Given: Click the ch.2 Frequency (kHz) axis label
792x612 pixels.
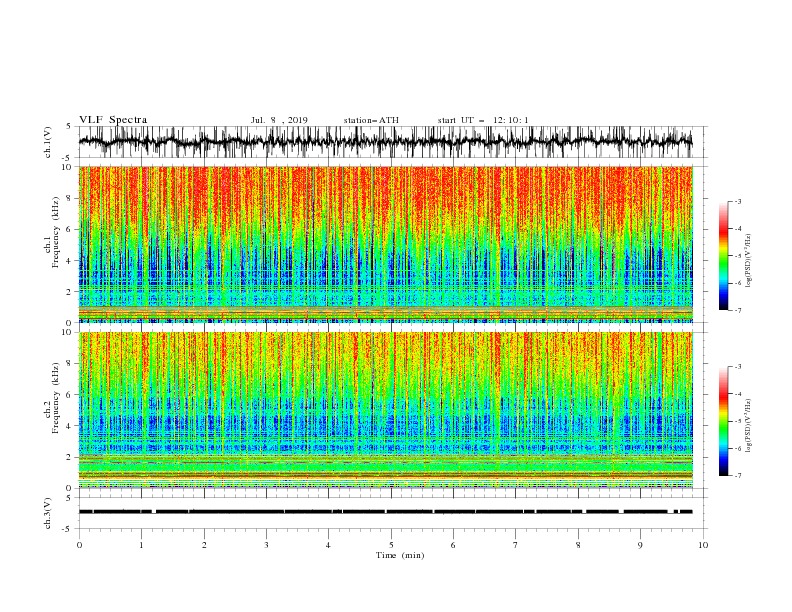Looking at the screenshot, I should (52, 398).
